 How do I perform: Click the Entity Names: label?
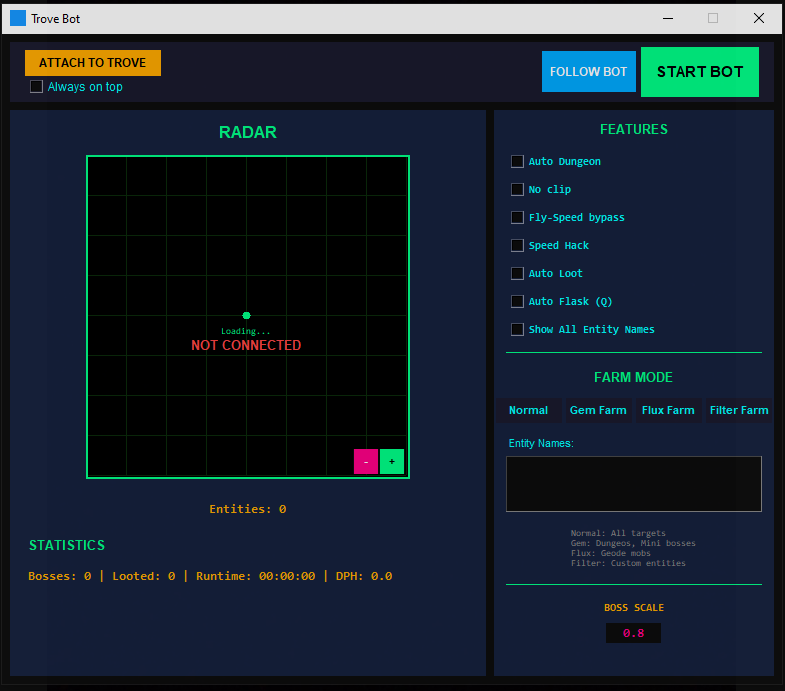541,443
